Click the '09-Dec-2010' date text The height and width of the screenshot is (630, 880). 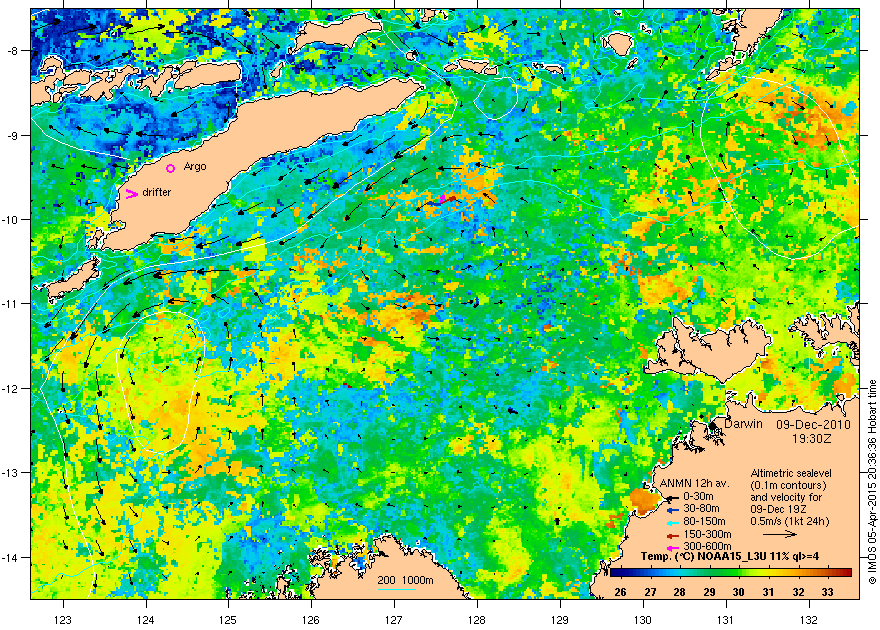point(813,425)
